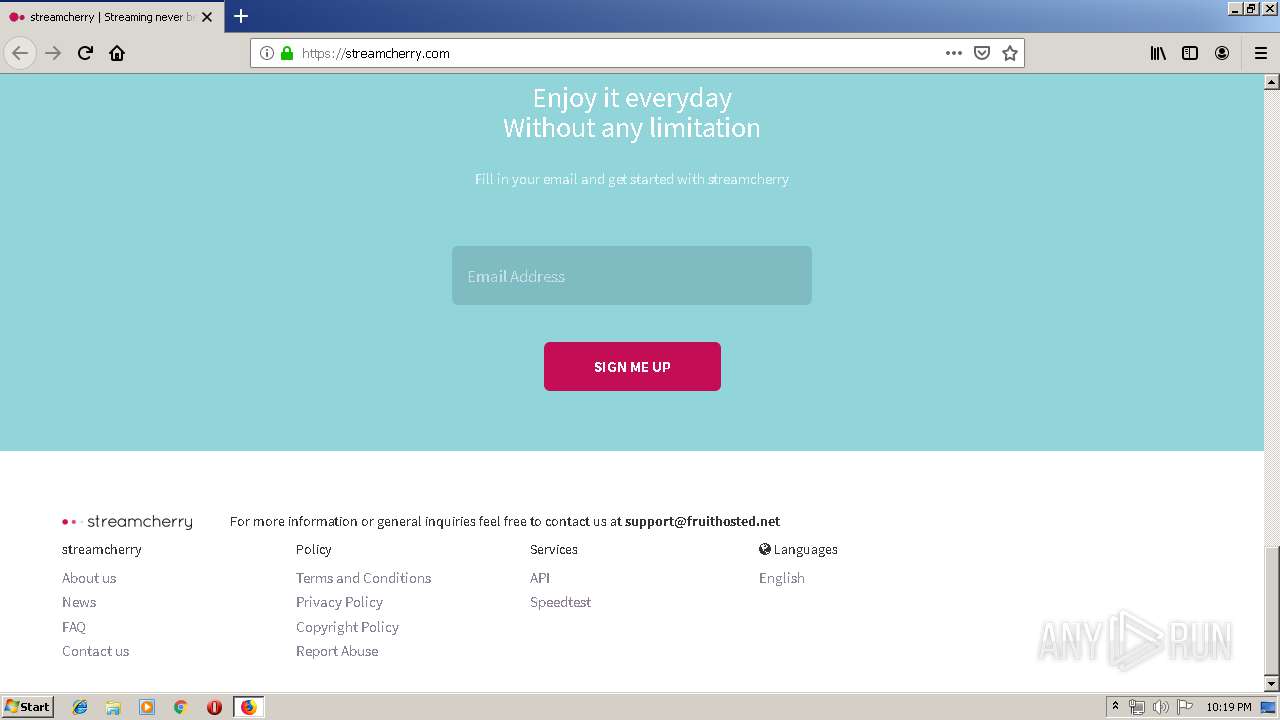Select the streamcherry browser tab
This screenshot has width=1280, height=720.
pyautogui.click(x=110, y=17)
